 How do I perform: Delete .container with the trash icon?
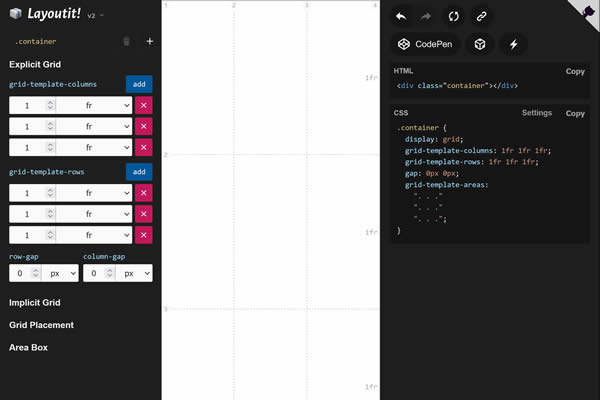[x=126, y=41]
